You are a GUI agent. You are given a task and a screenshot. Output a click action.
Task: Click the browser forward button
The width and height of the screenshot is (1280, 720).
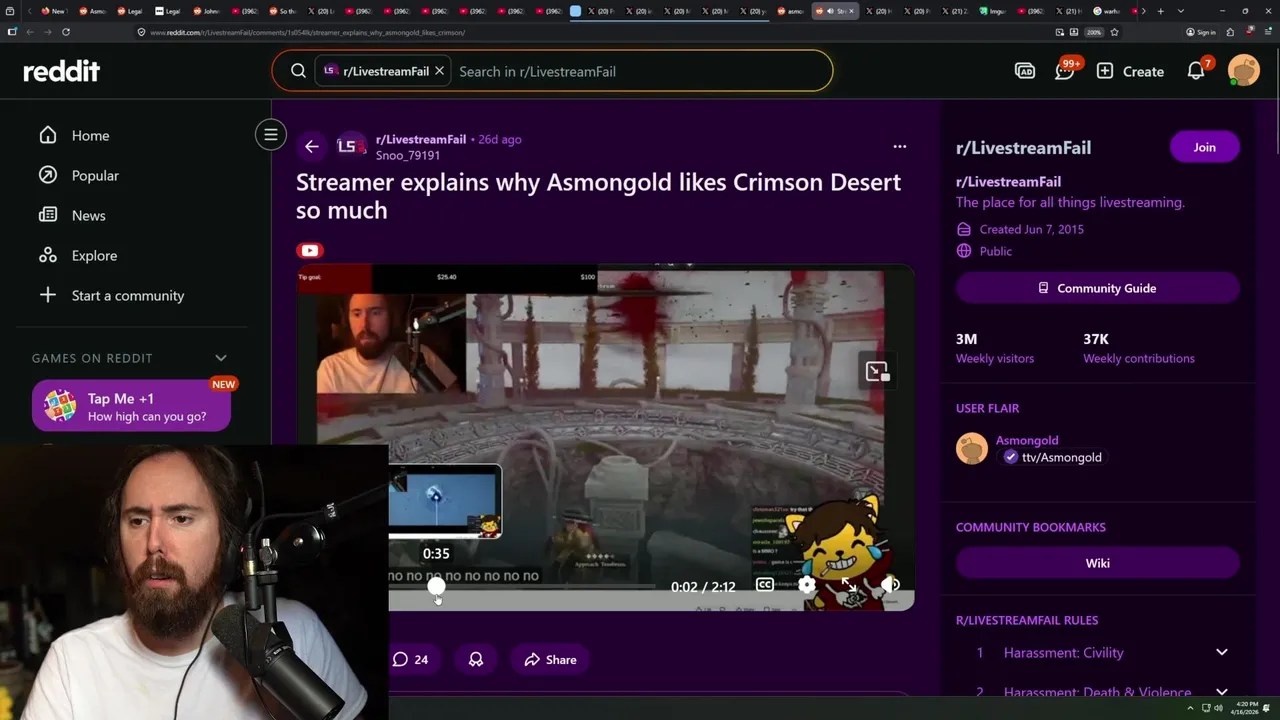click(x=48, y=32)
